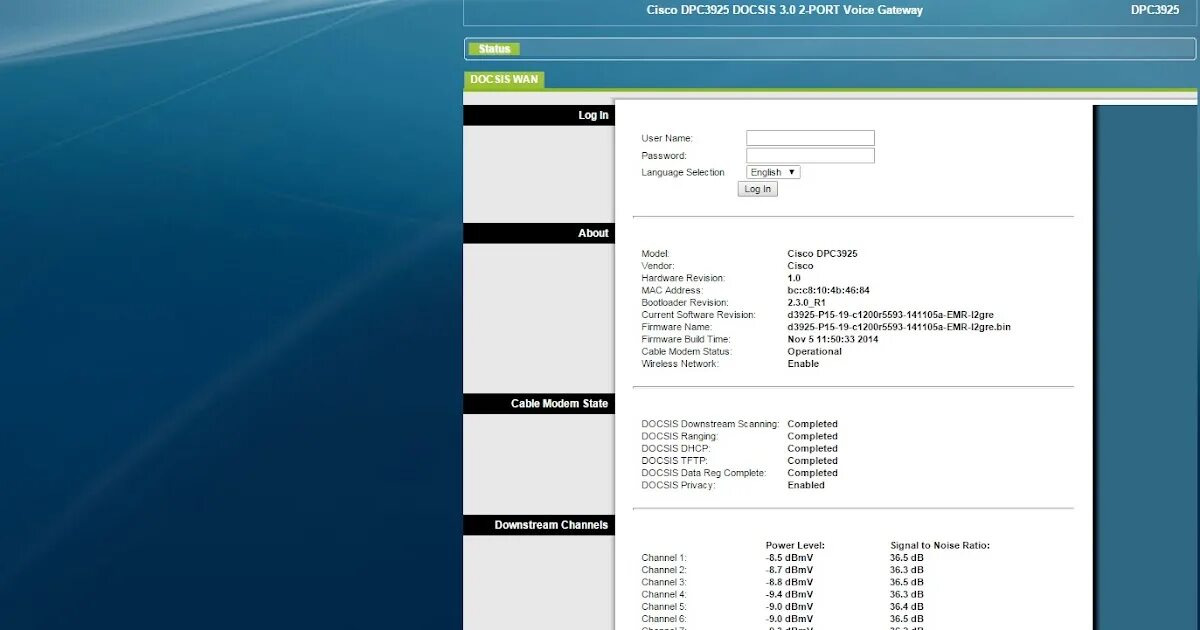1200x630 pixels.
Task: Click the Password input field
Action: 810,155
